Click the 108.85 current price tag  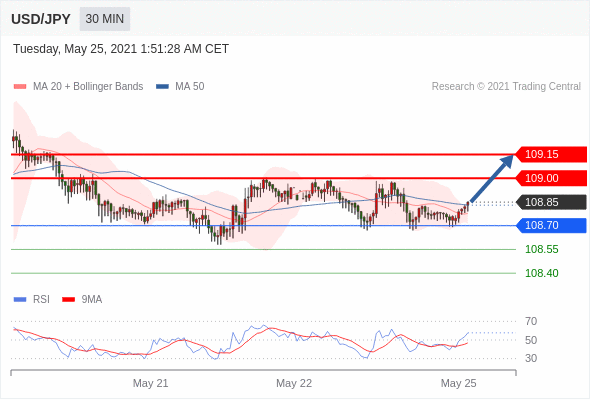point(550,202)
